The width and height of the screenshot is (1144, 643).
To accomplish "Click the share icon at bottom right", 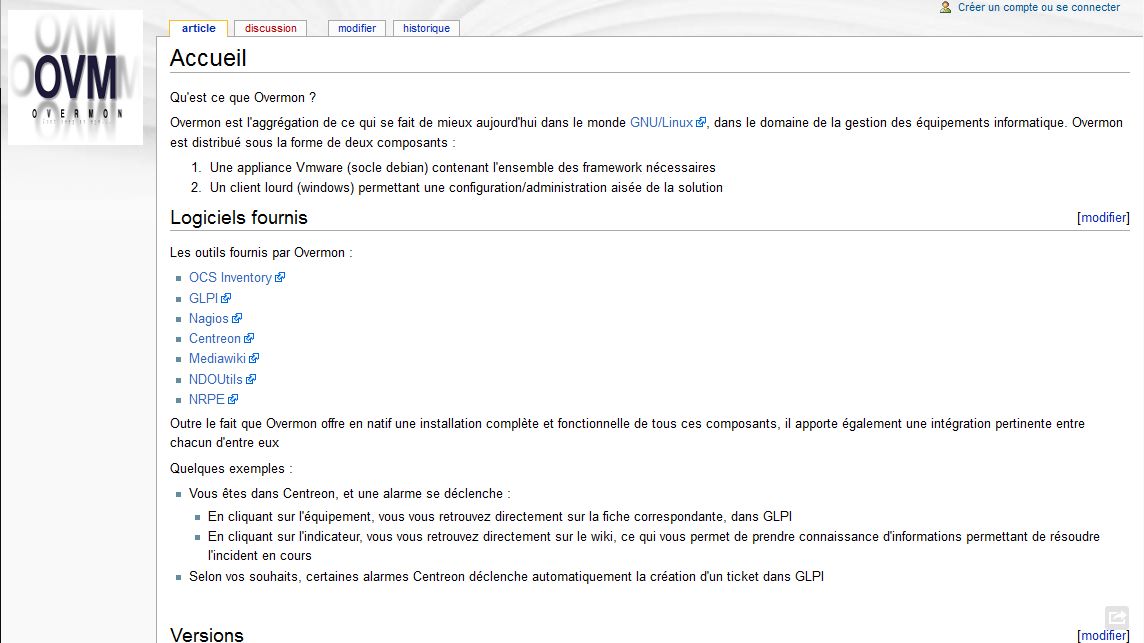I will pyautogui.click(x=1116, y=617).
